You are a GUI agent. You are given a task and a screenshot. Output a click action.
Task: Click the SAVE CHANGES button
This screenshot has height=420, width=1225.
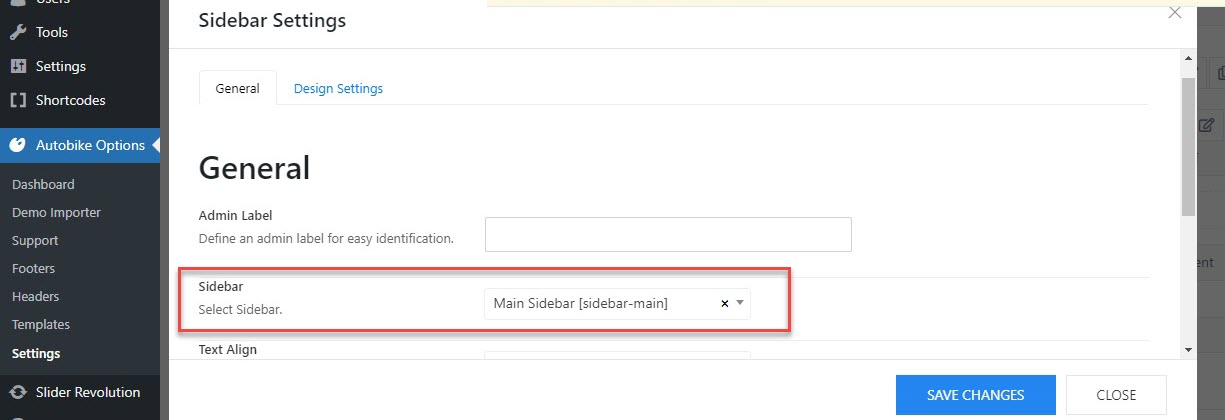(976, 395)
